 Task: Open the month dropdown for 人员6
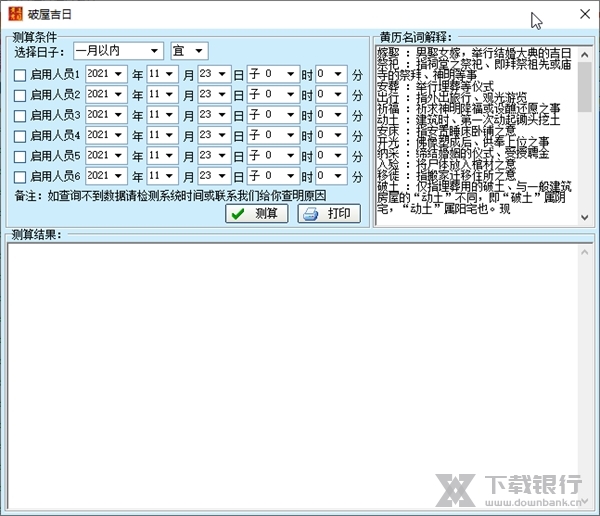162,176
